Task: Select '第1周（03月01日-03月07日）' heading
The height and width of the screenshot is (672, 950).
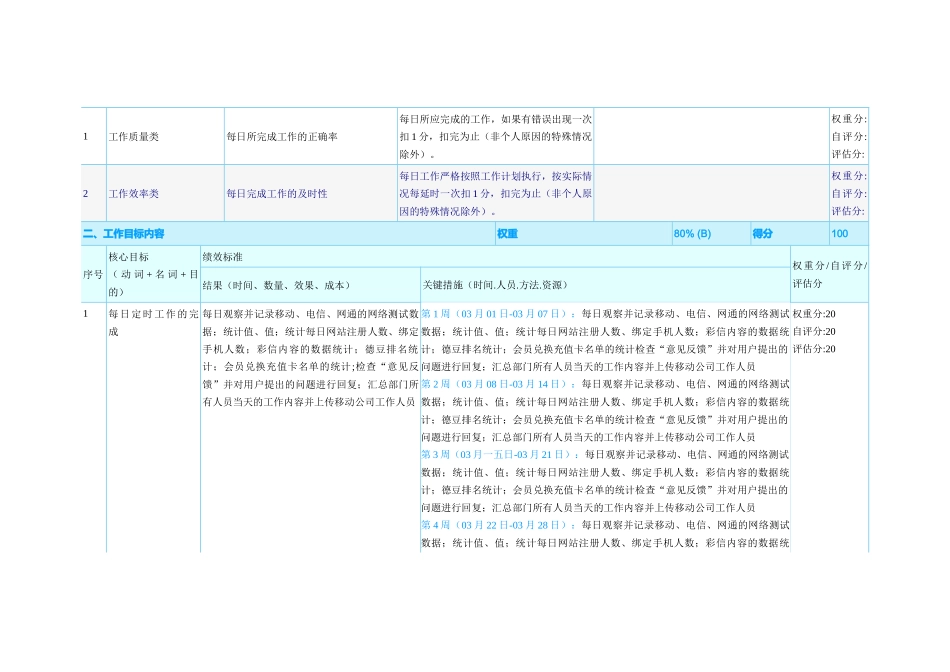Action: [x=499, y=314]
